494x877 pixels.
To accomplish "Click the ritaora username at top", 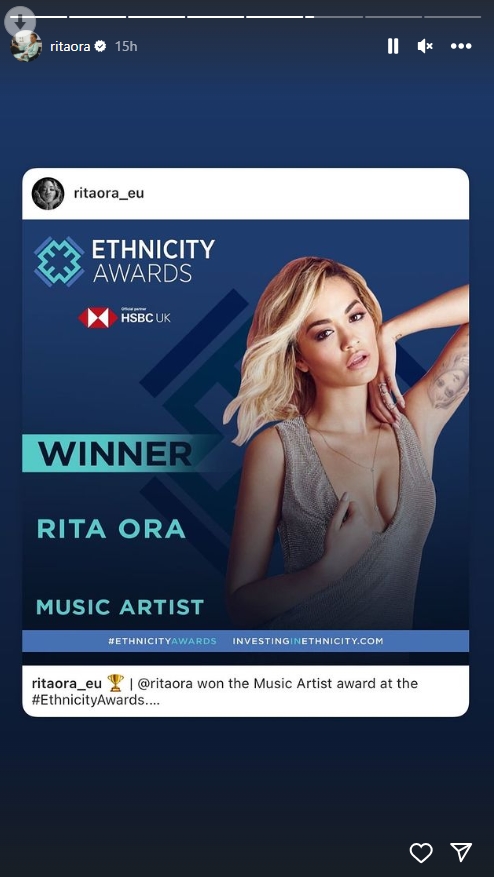I will click(70, 46).
